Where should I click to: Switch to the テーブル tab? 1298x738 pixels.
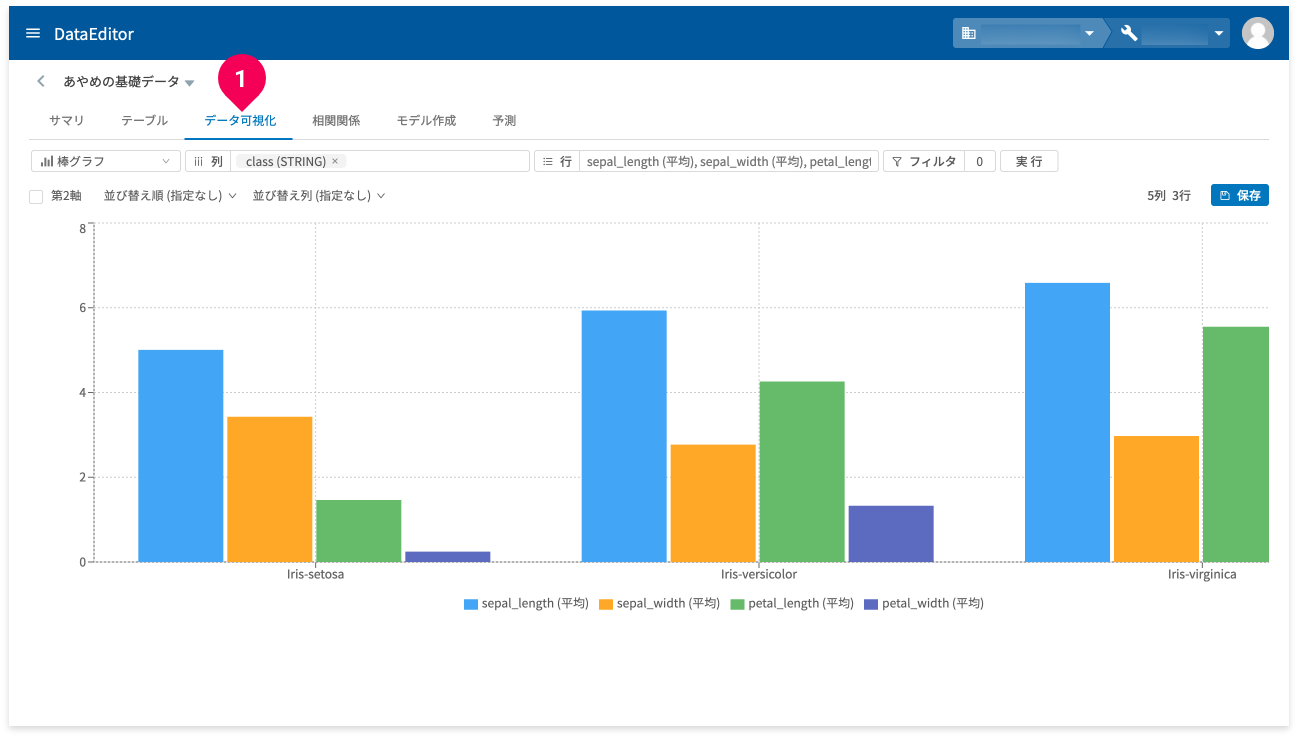click(144, 120)
